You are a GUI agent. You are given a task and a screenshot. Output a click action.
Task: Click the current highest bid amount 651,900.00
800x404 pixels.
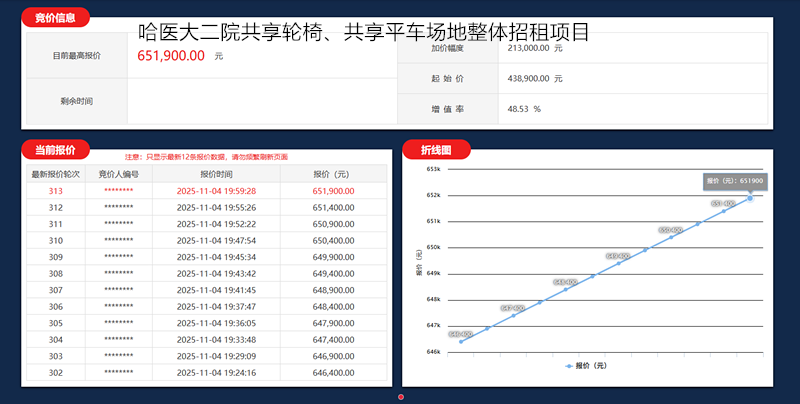tap(171, 56)
